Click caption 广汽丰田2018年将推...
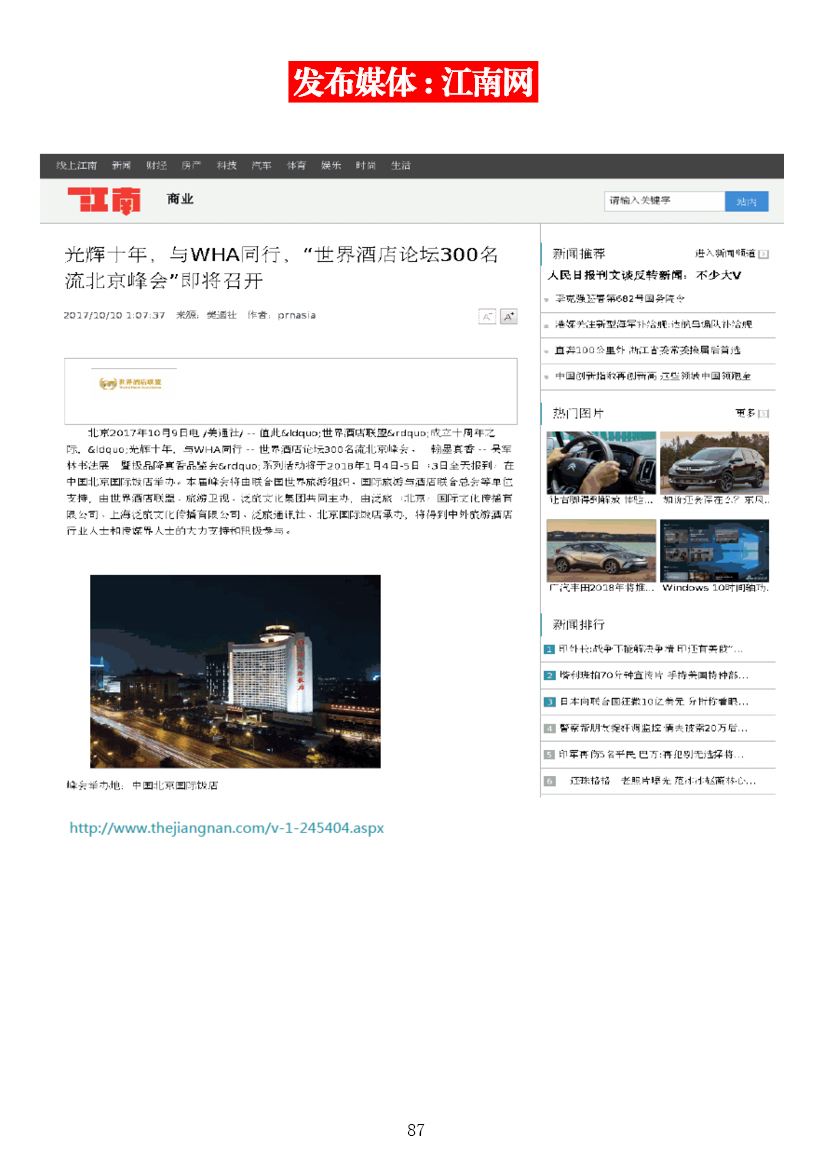 coord(602,588)
